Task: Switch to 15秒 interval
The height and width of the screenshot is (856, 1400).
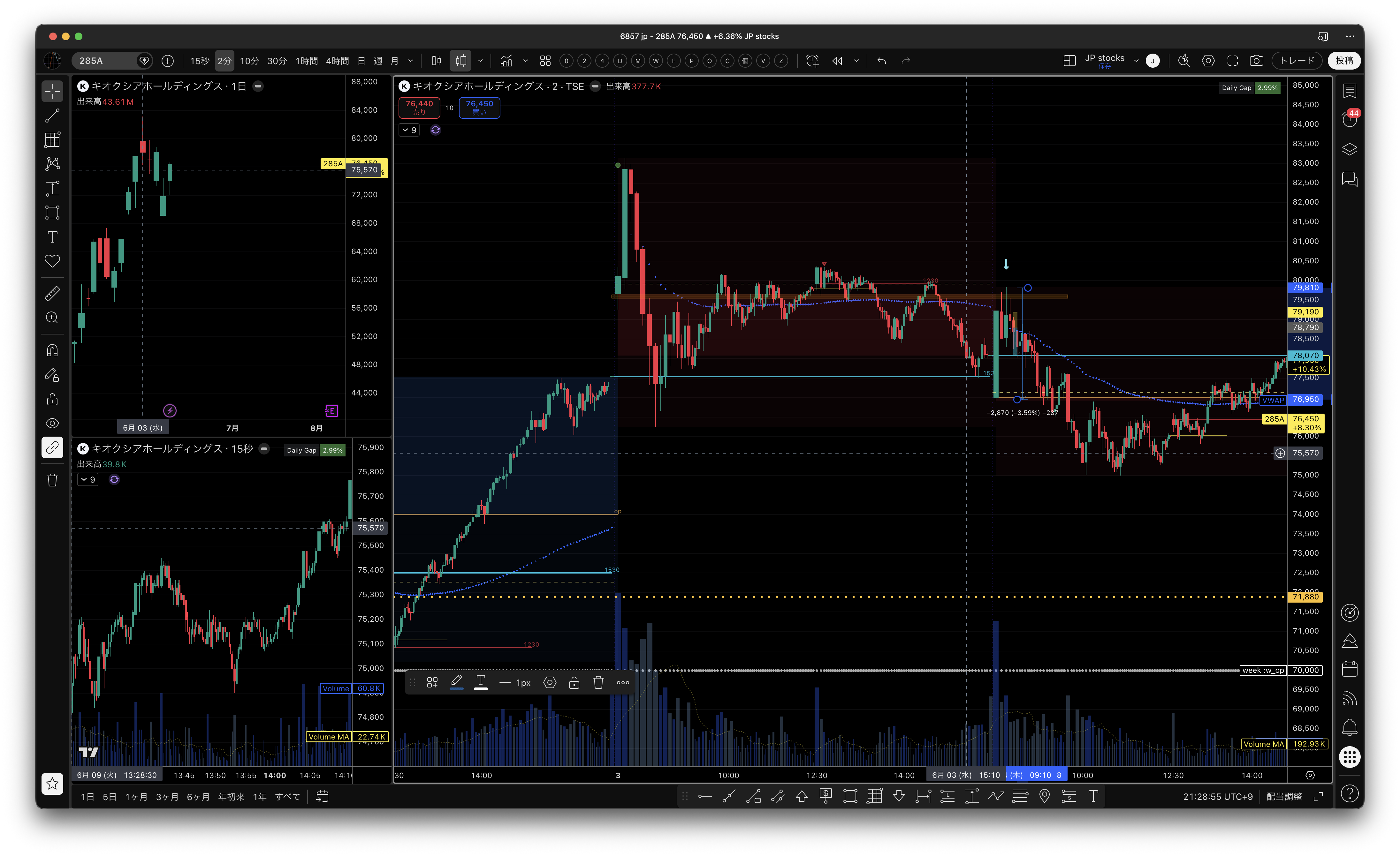Action: [x=200, y=61]
